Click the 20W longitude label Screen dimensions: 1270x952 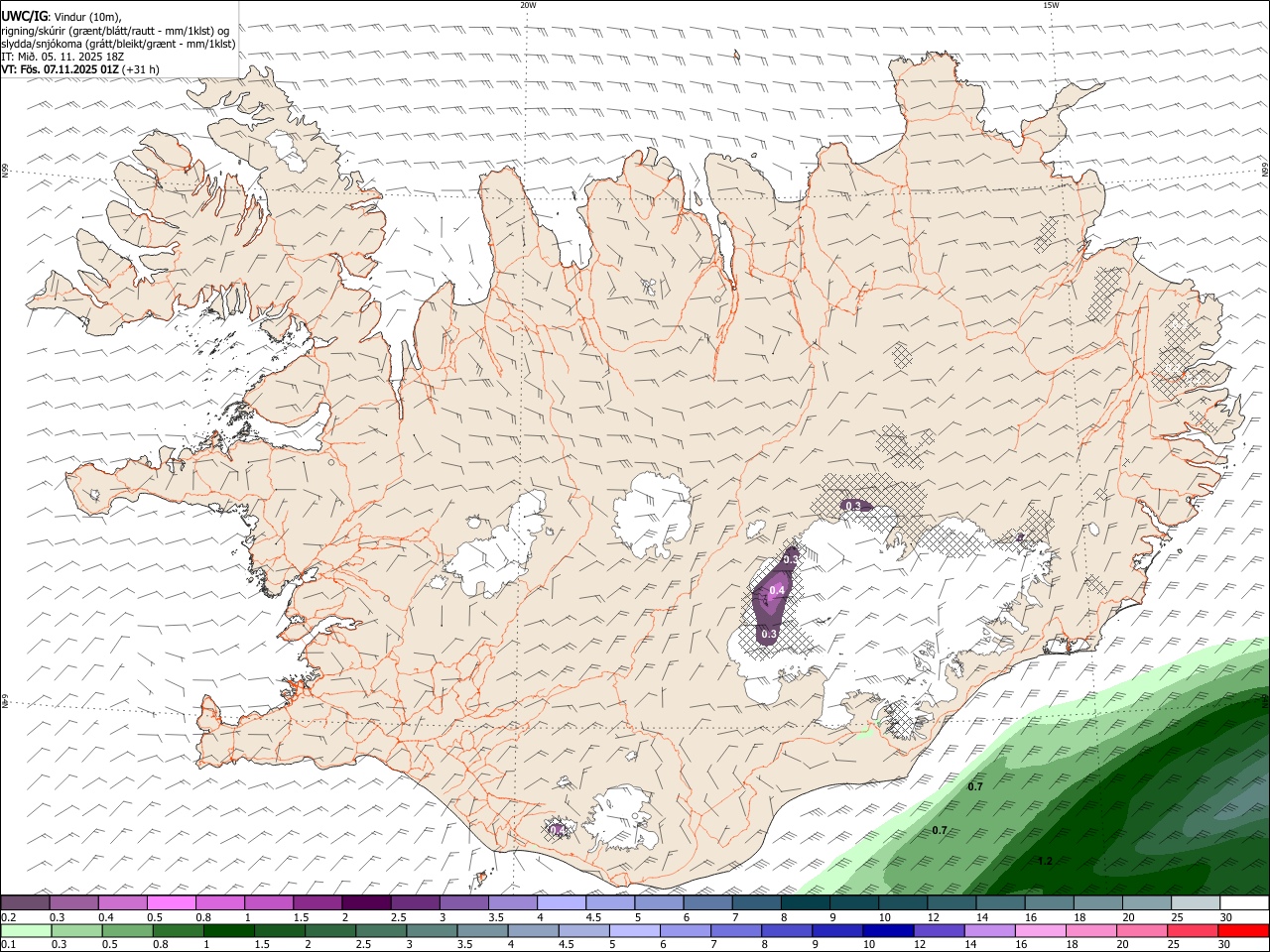tap(528, 5)
